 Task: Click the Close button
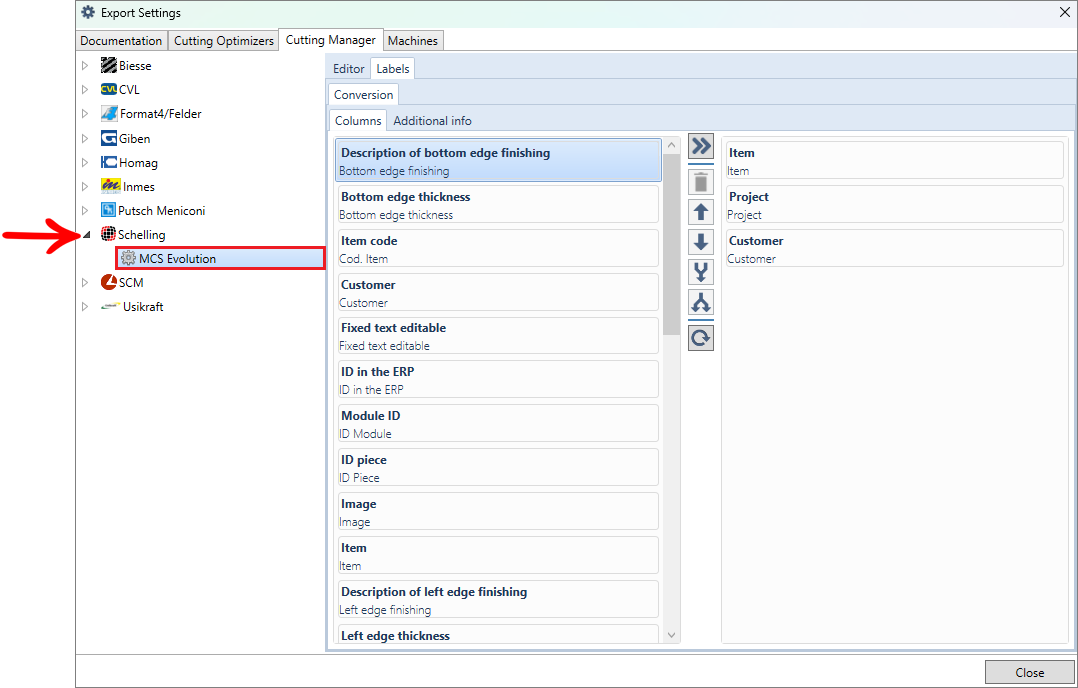click(1029, 672)
